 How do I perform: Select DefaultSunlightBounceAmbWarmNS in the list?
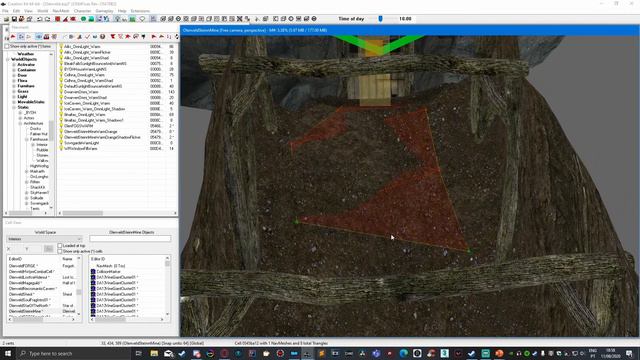(x=93, y=86)
